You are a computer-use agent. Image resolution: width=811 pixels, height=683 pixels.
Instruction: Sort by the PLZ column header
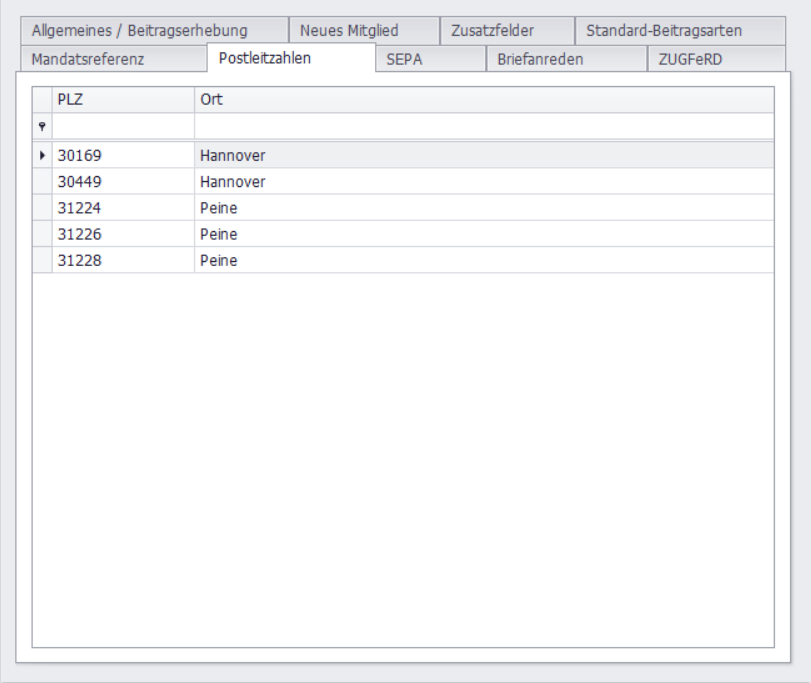(123, 100)
